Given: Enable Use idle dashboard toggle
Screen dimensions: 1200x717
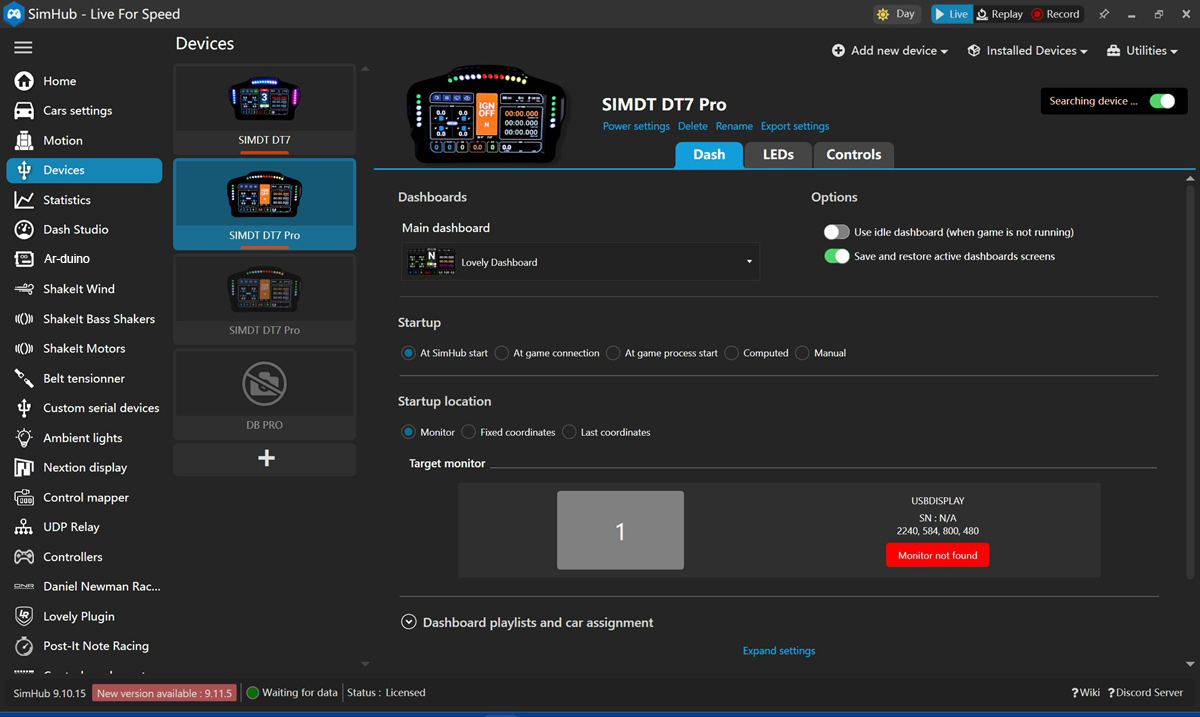Looking at the screenshot, I should [836, 232].
